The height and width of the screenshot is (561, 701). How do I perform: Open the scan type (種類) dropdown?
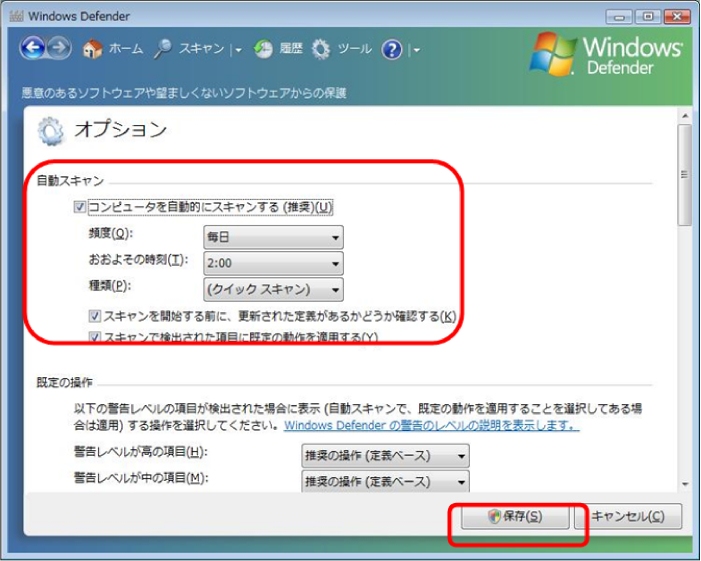coord(273,290)
